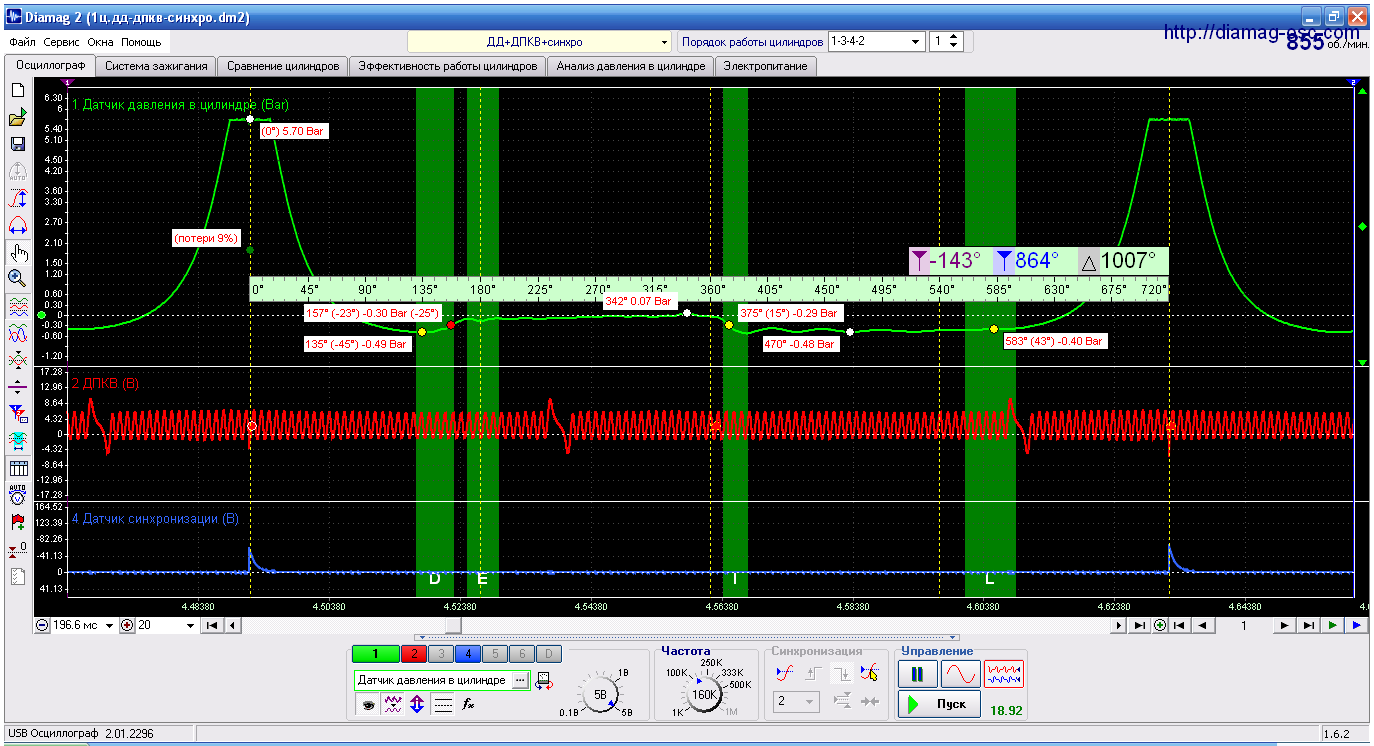This screenshot has height=746, width=1374.
Task: Turn the 160K frequency knob
Action: pyautogui.click(x=705, y=693)
